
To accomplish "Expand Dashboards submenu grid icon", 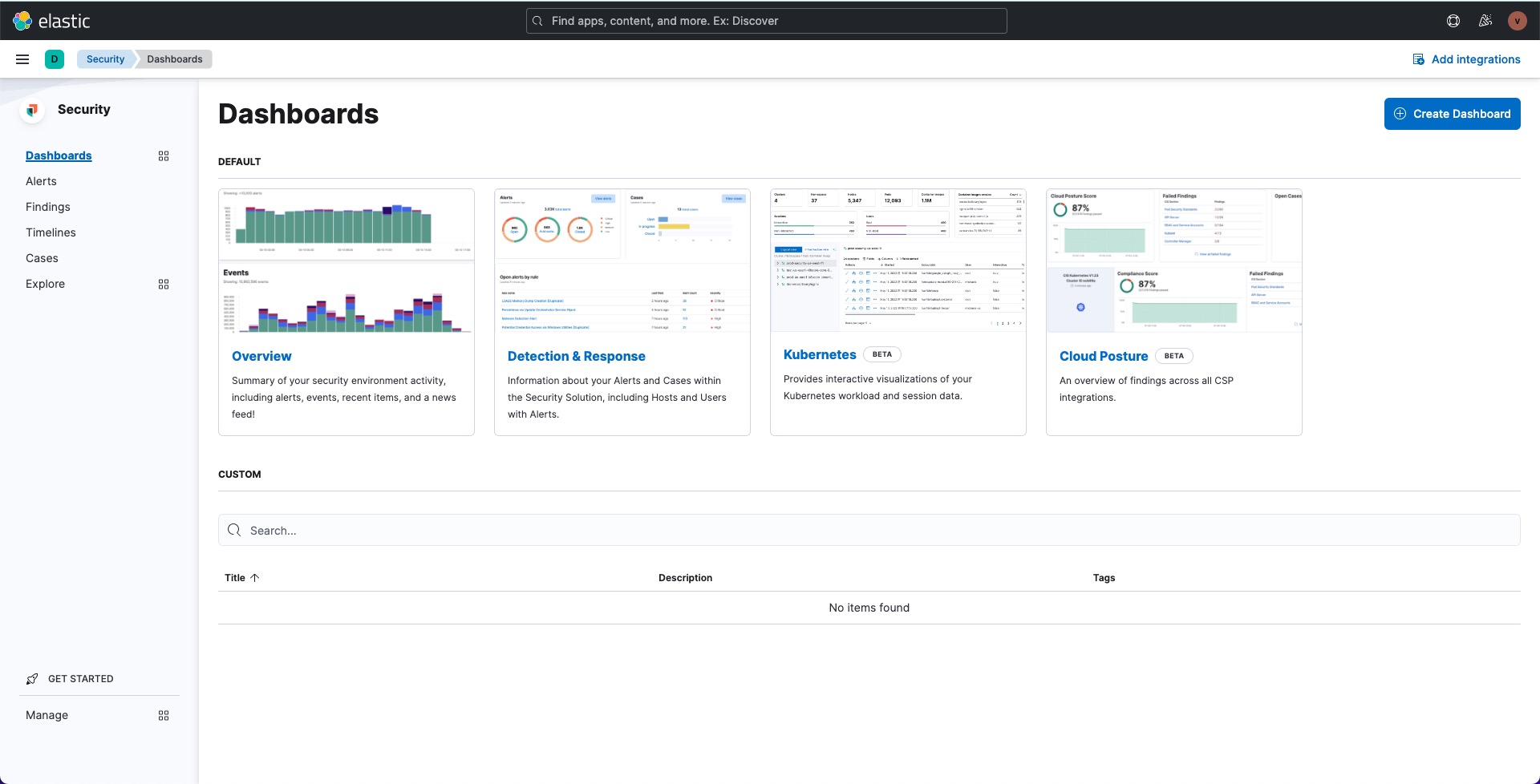I will 164,156.
